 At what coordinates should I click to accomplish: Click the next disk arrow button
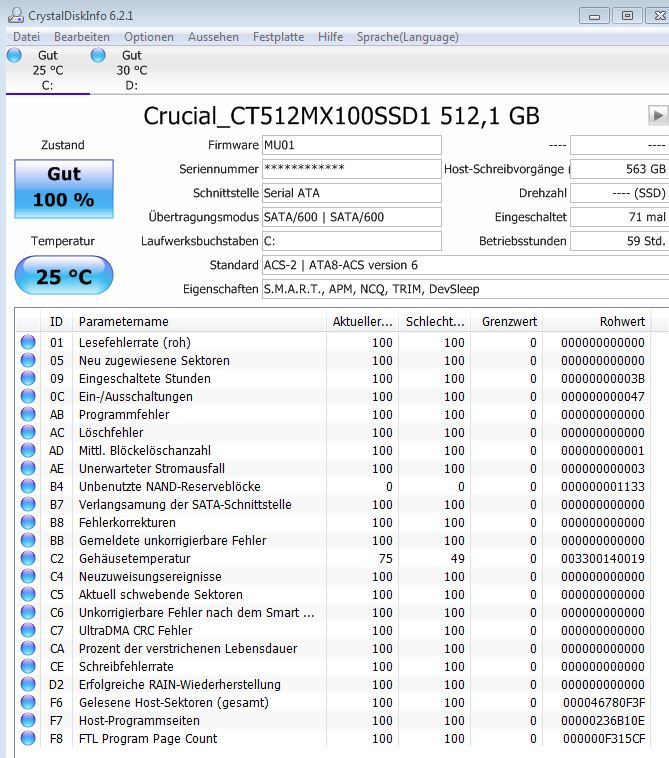(x=658, y=116)
